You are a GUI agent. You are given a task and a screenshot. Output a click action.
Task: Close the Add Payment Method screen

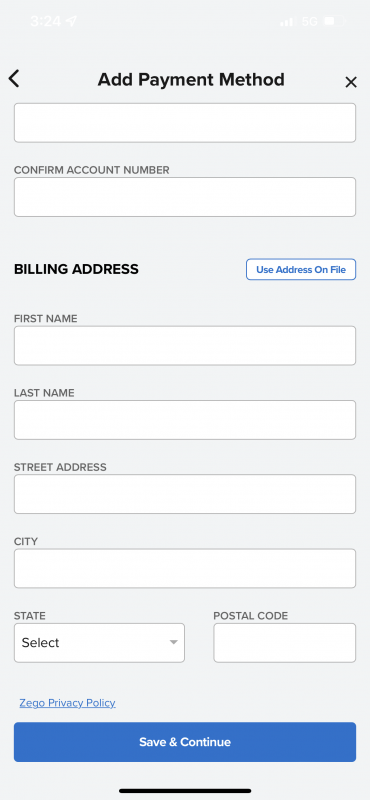(x=351, y=82)
